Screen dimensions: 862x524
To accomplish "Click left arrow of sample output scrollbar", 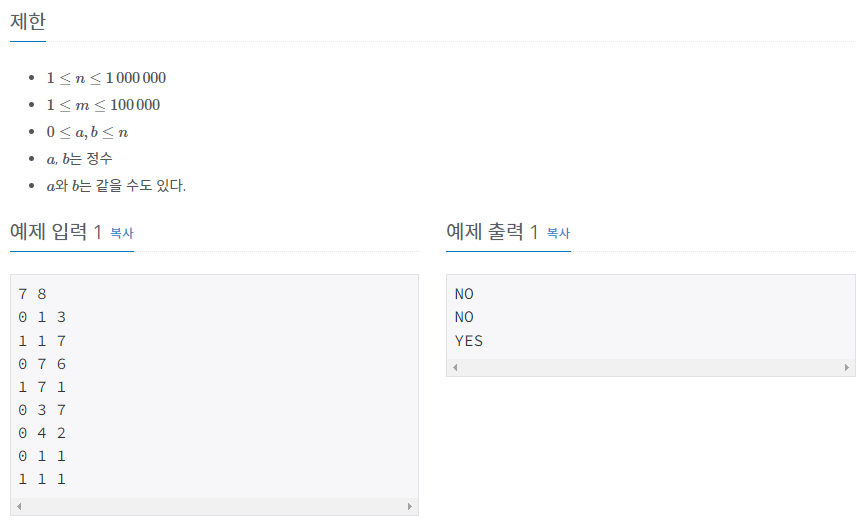I will tap(455, 367).
